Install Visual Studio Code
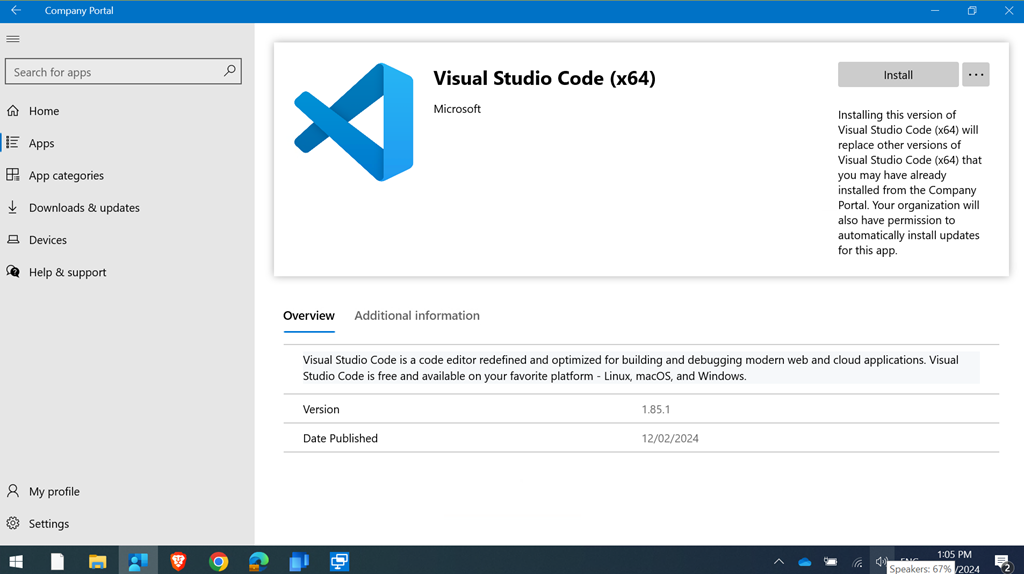The width and height of the screenshot is (1024, 574). 897,75
